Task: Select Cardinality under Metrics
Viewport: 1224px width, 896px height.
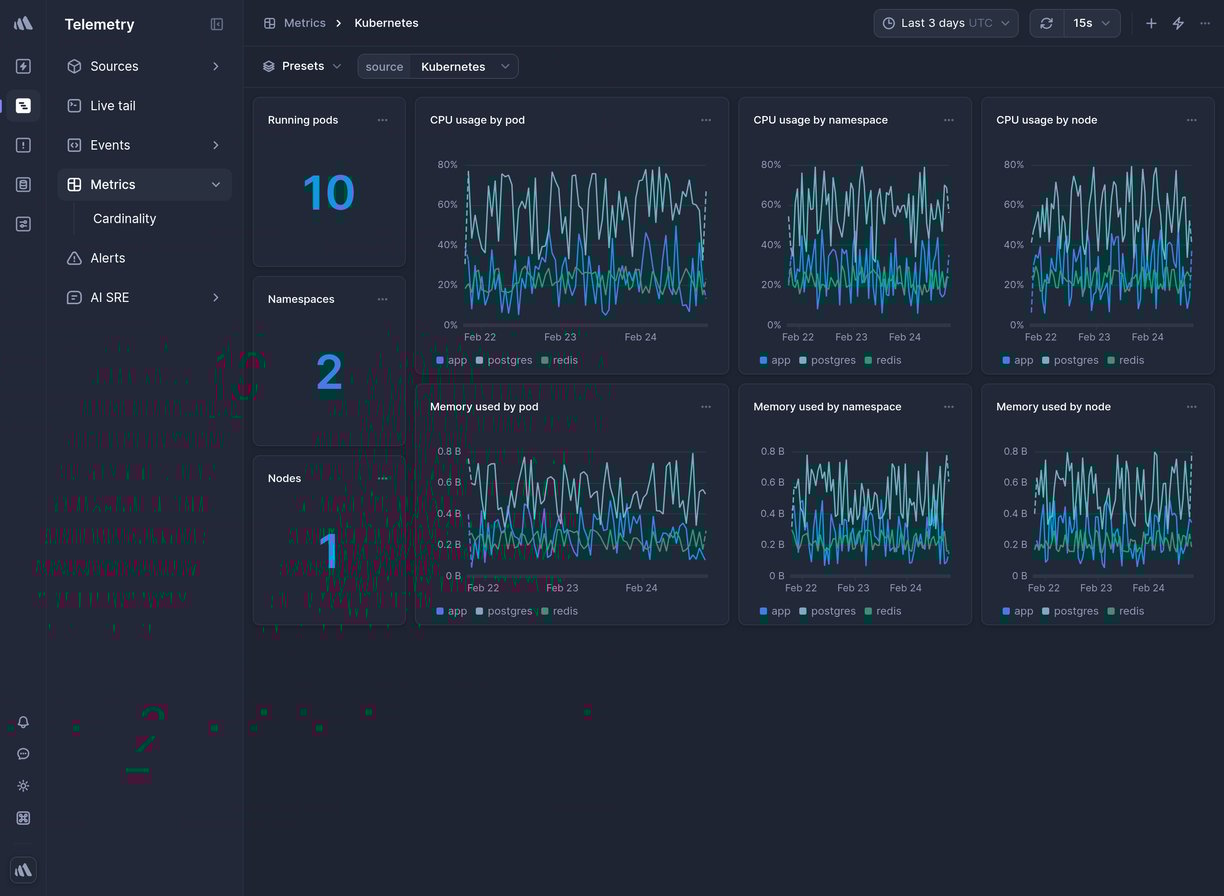Action: pos(124,218)
